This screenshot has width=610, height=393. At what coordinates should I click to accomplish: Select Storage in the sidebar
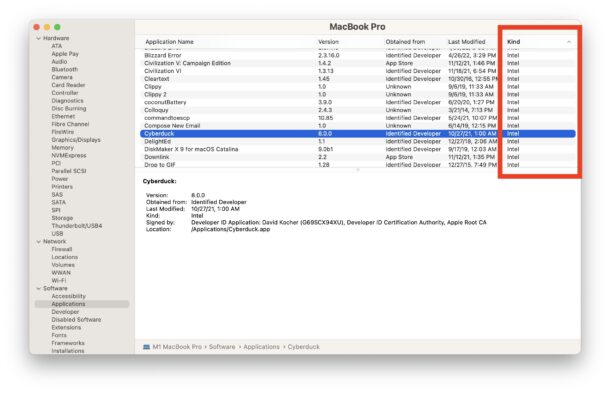[x=62, y=218]
